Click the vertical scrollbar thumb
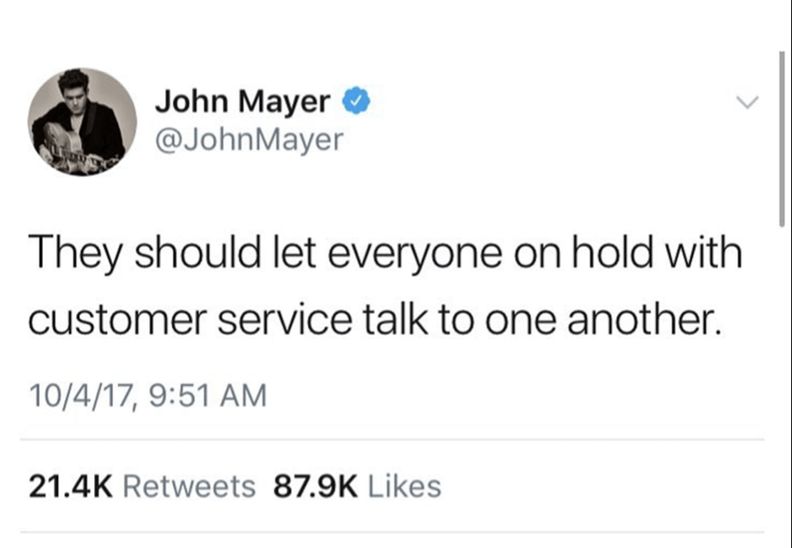 pos(781,138)
